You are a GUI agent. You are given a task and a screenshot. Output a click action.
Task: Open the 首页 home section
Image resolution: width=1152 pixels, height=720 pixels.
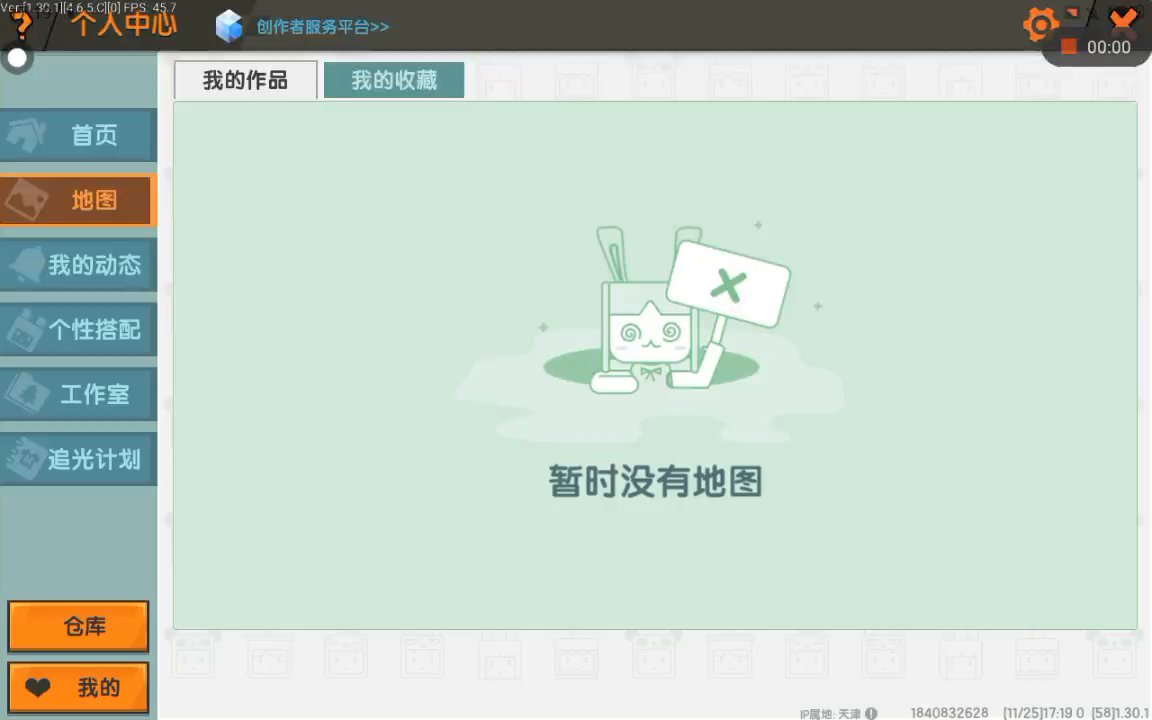[78, 135]
